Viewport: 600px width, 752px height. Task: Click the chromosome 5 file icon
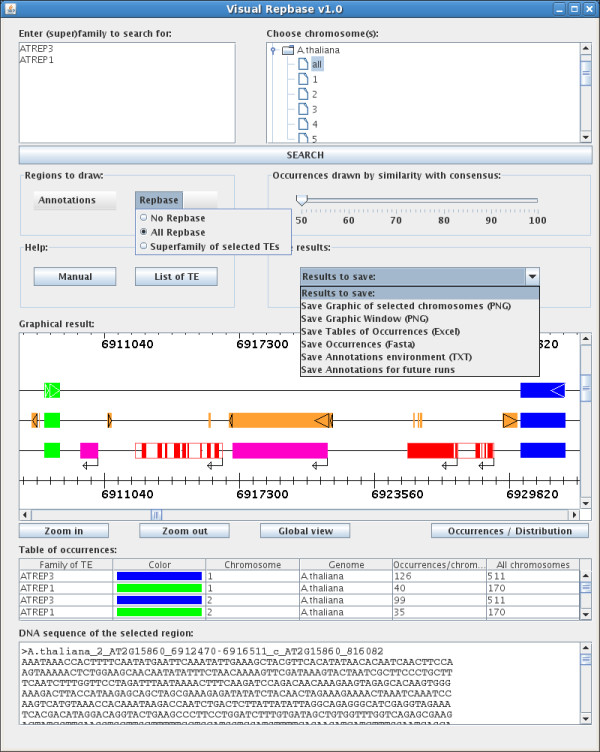(303, 138)
